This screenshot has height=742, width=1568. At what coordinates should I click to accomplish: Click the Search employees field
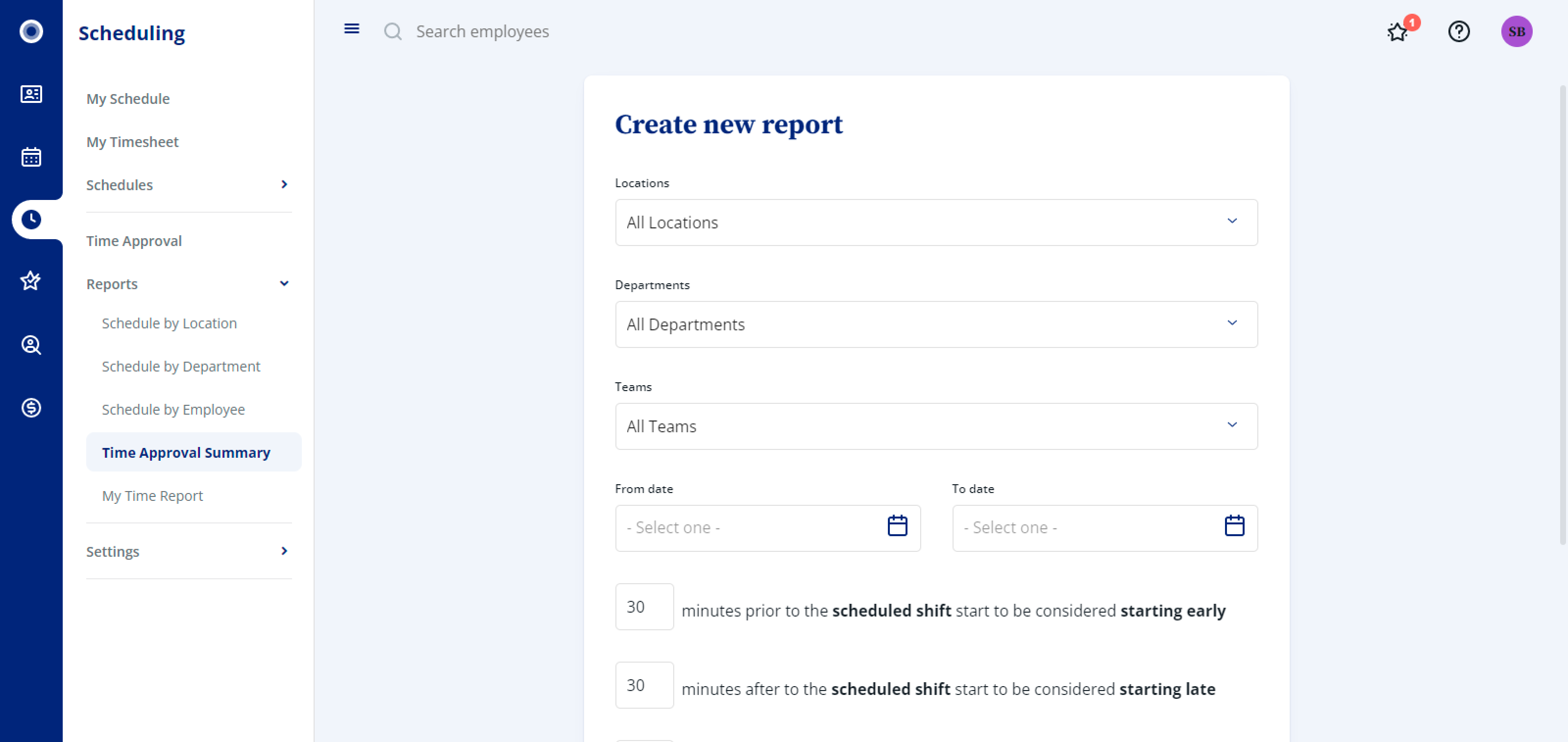(482, 31)
